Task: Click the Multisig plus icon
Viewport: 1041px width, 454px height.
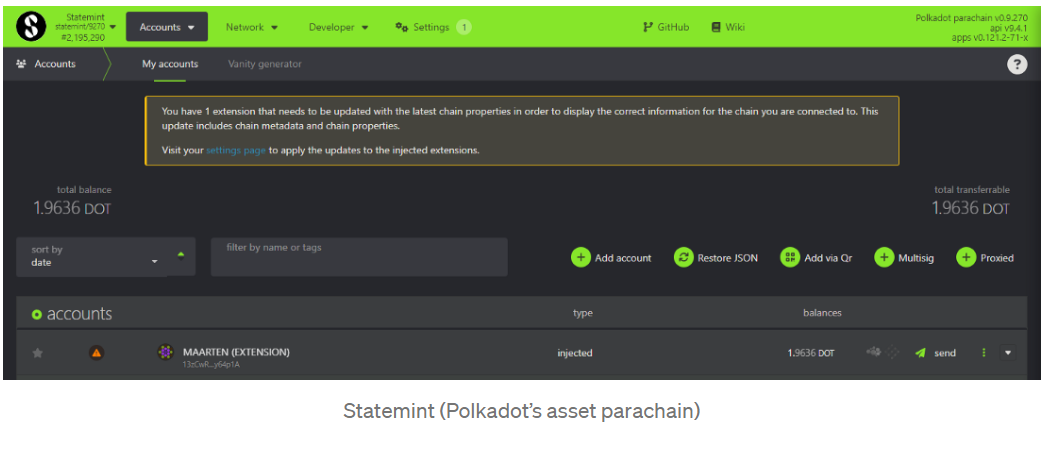Action: 884,258
